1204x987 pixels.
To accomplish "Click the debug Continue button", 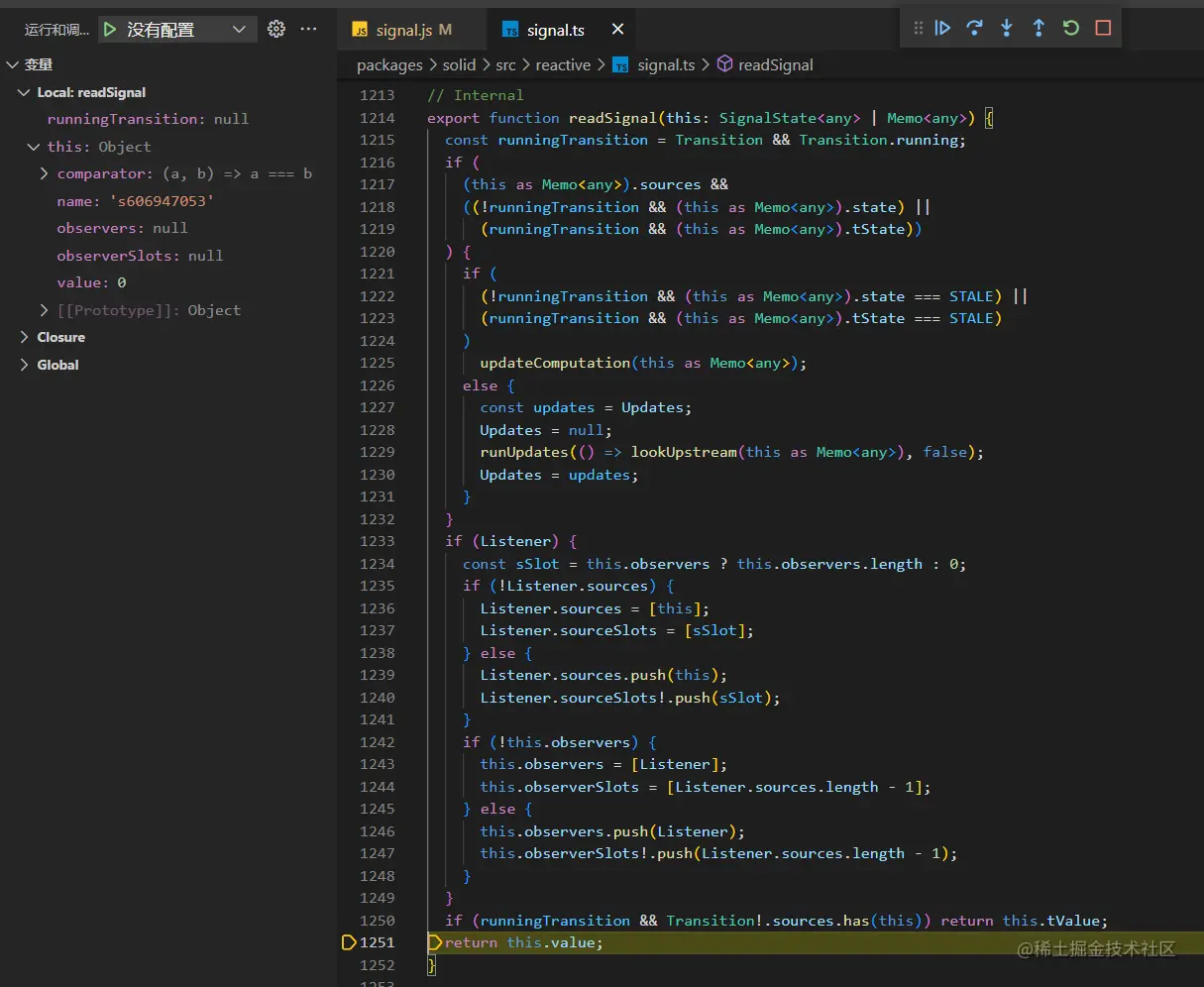I will (942, 29).
